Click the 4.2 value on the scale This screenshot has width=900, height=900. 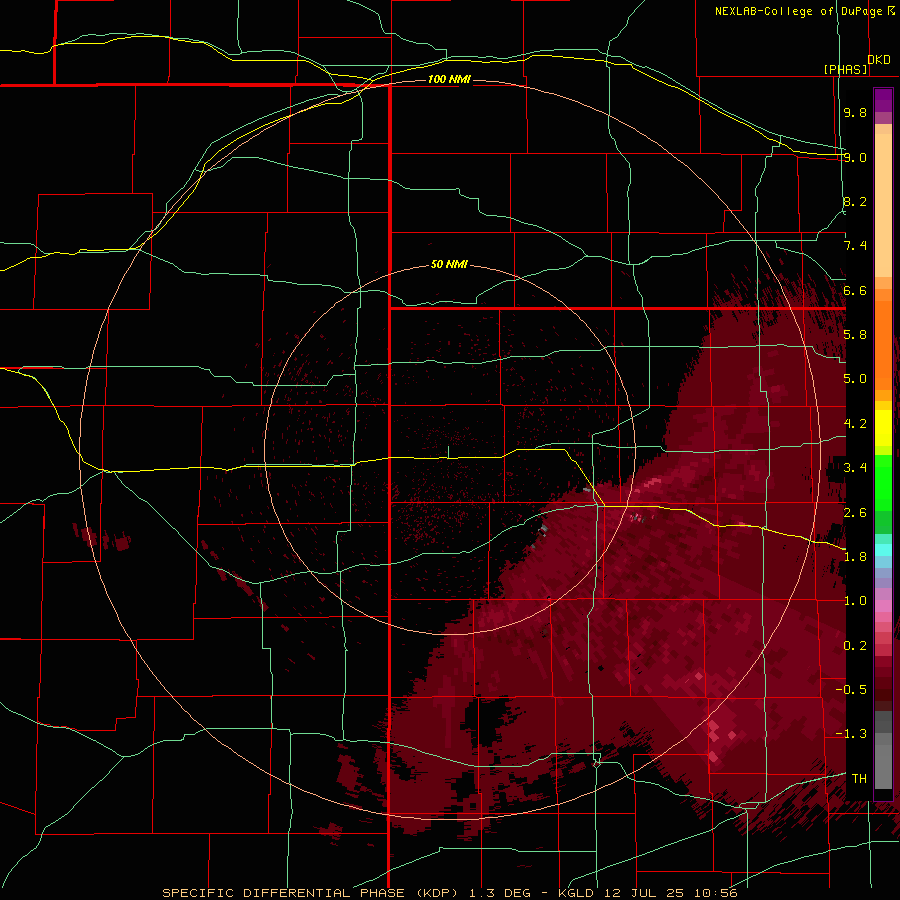[855, 424]
